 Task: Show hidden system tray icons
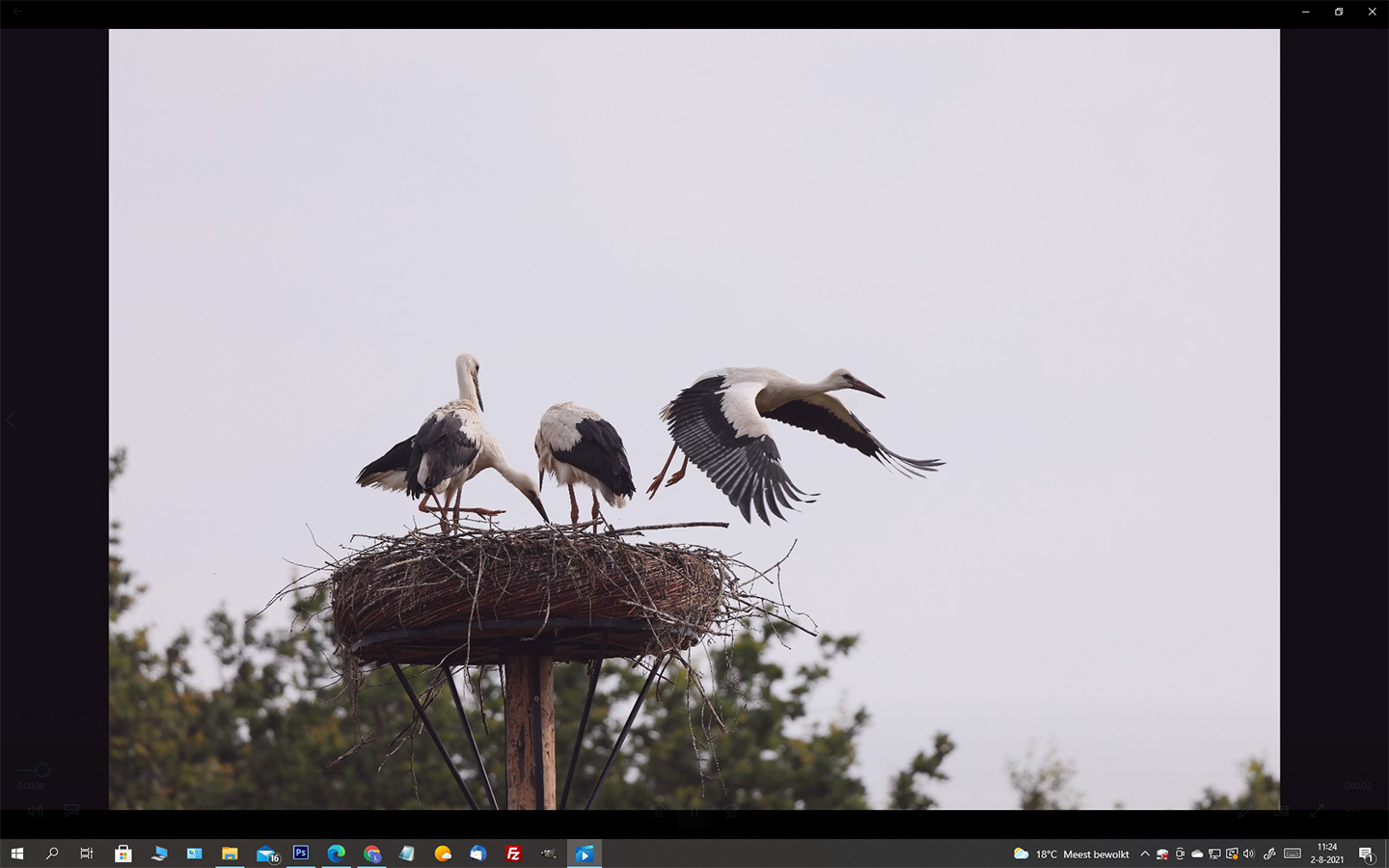click(x=1145, y=854)
